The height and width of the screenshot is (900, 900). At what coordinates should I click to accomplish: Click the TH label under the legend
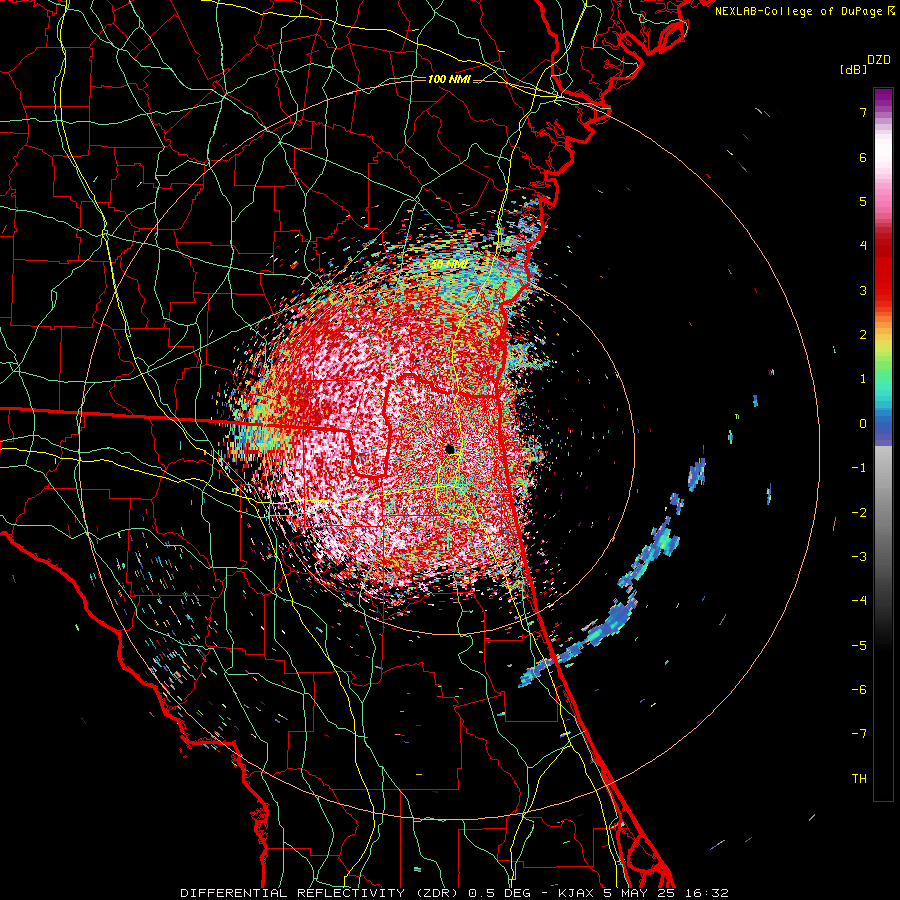point(859,778)
